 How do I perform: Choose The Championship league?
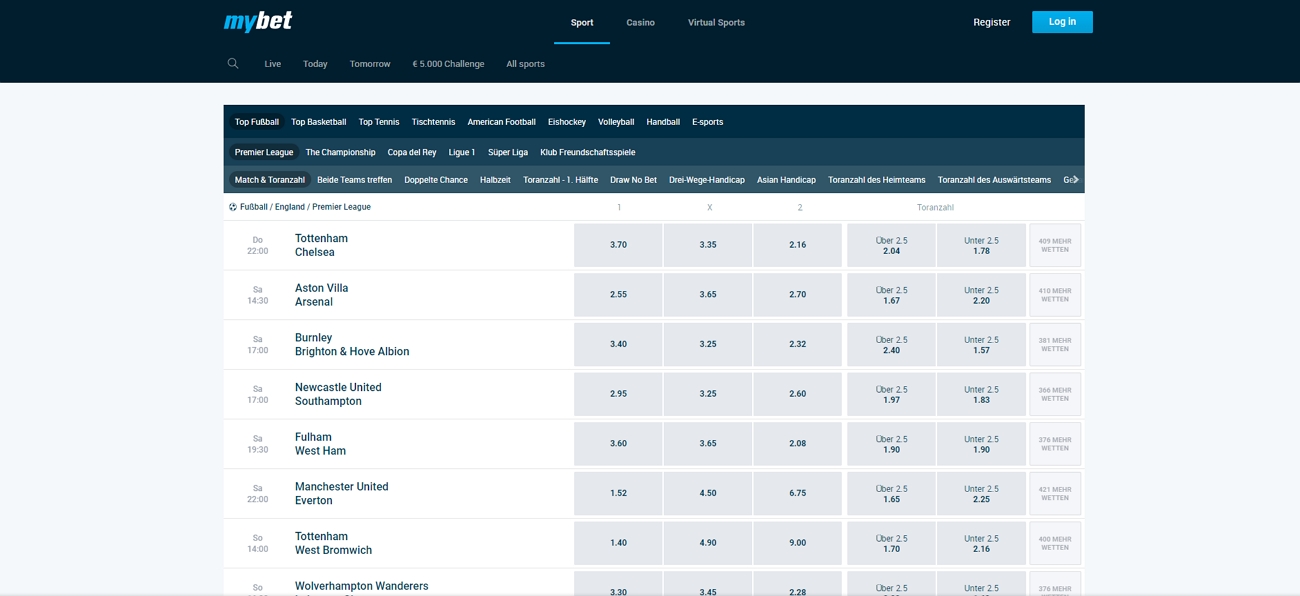point(341,152)
